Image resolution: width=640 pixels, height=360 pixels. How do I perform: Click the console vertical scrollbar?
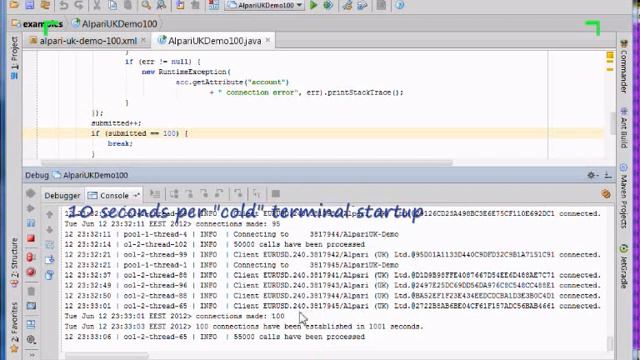pos(610,343)
